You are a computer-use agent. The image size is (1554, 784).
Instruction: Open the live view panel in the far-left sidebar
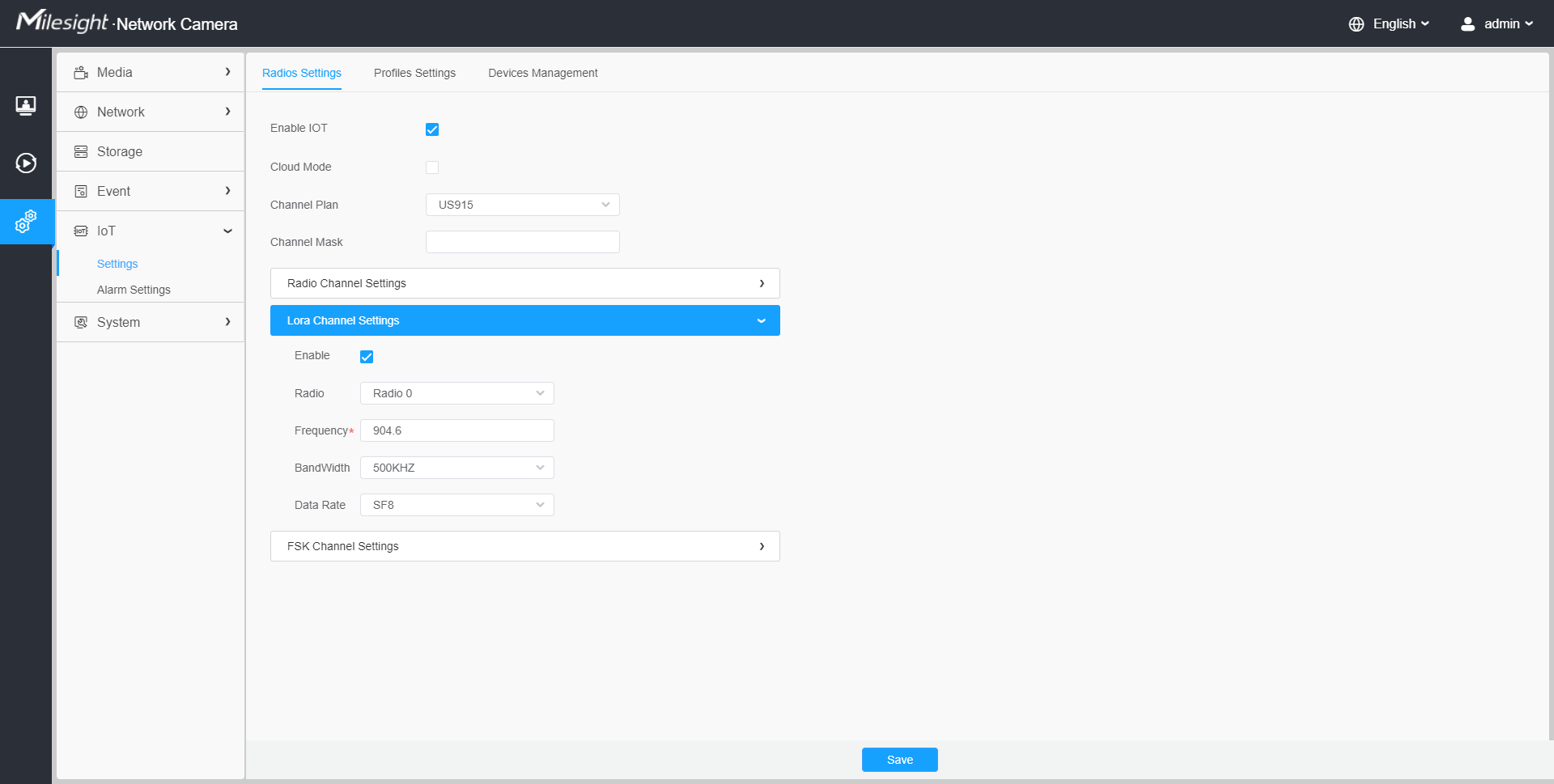26,105
